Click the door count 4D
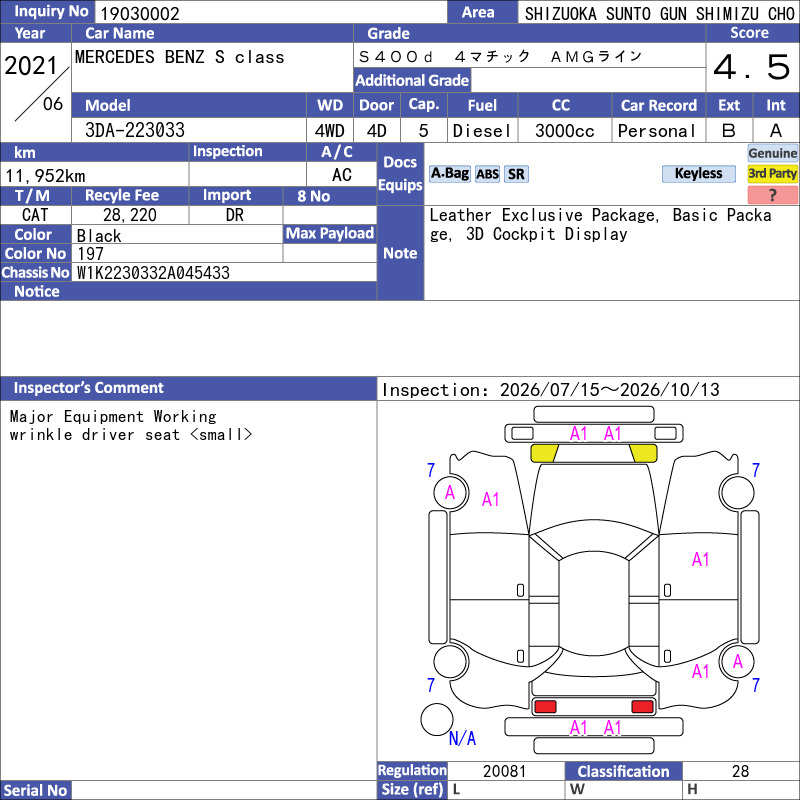The width and height of the screenshot is (800, 800). [377, 131]
